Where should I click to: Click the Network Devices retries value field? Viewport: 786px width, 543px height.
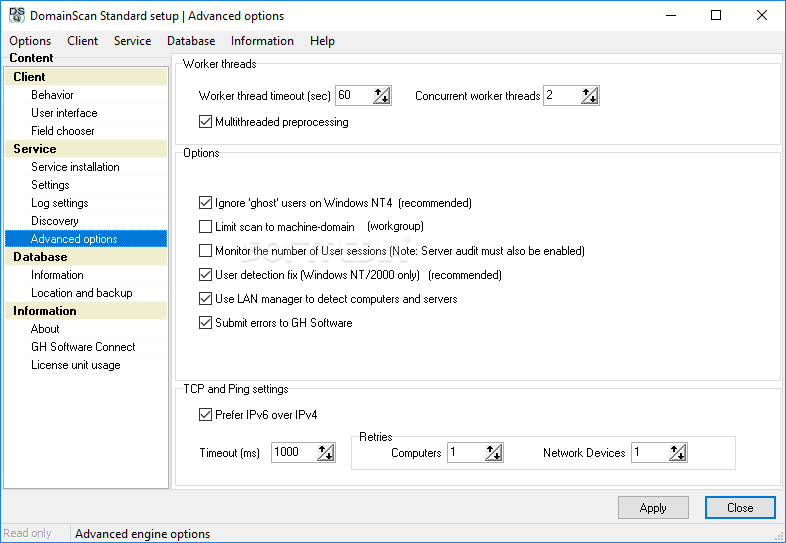(x=651, y=452)
